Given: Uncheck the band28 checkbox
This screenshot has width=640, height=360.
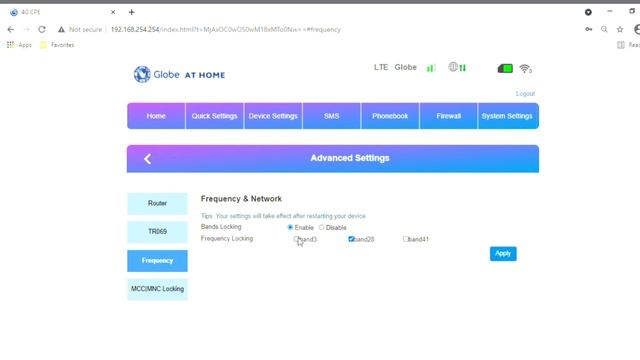Looking at the screenshot, I should [351, 239].
